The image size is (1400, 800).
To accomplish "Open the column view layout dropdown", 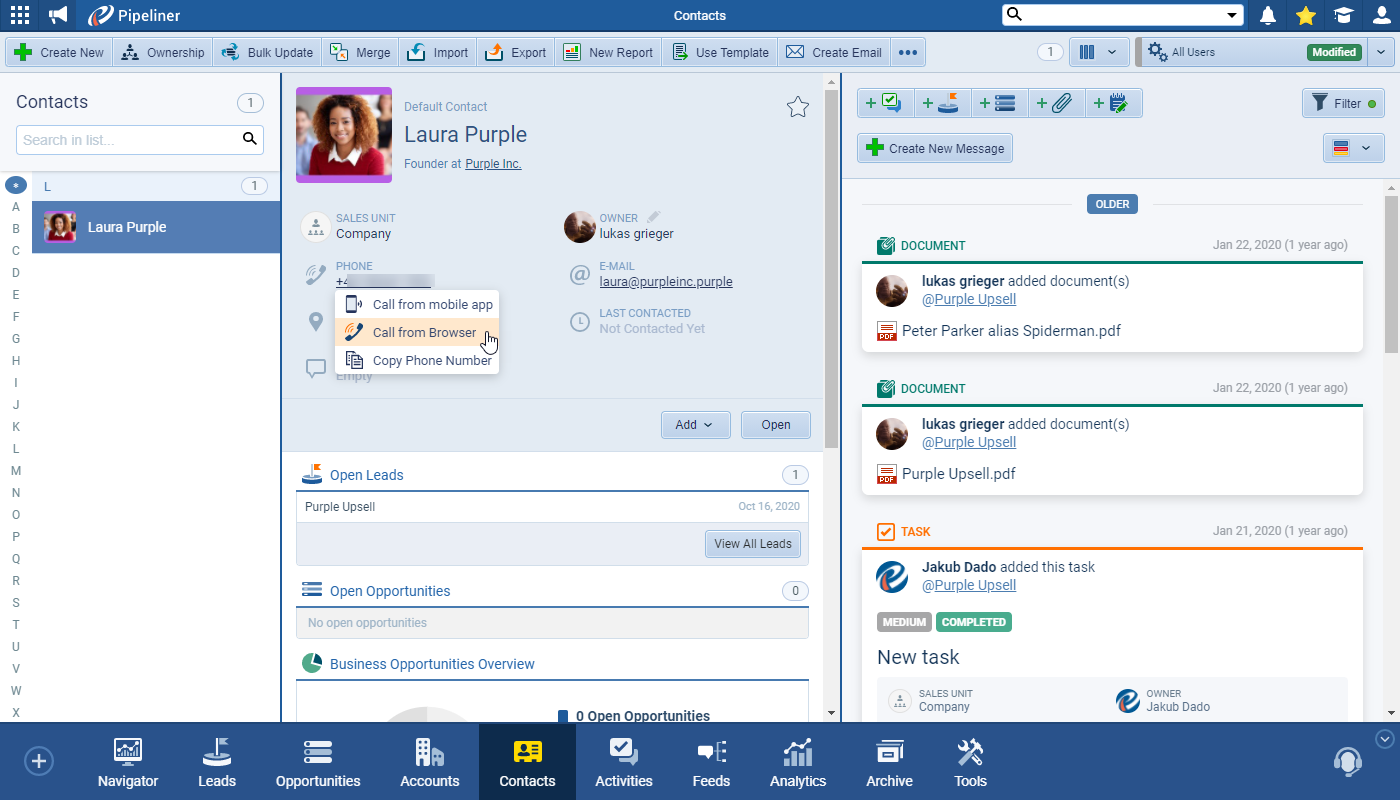I will pos(1099,52).
